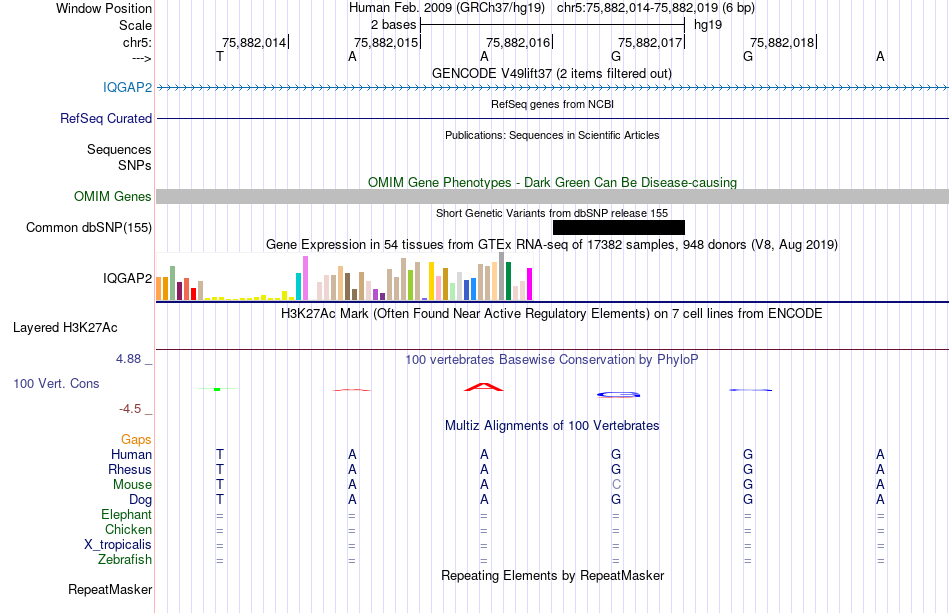Click the Repeating Elements by RepeatMasker title
This screenshot has width=950, height=613.
click(x=552, y=575)
